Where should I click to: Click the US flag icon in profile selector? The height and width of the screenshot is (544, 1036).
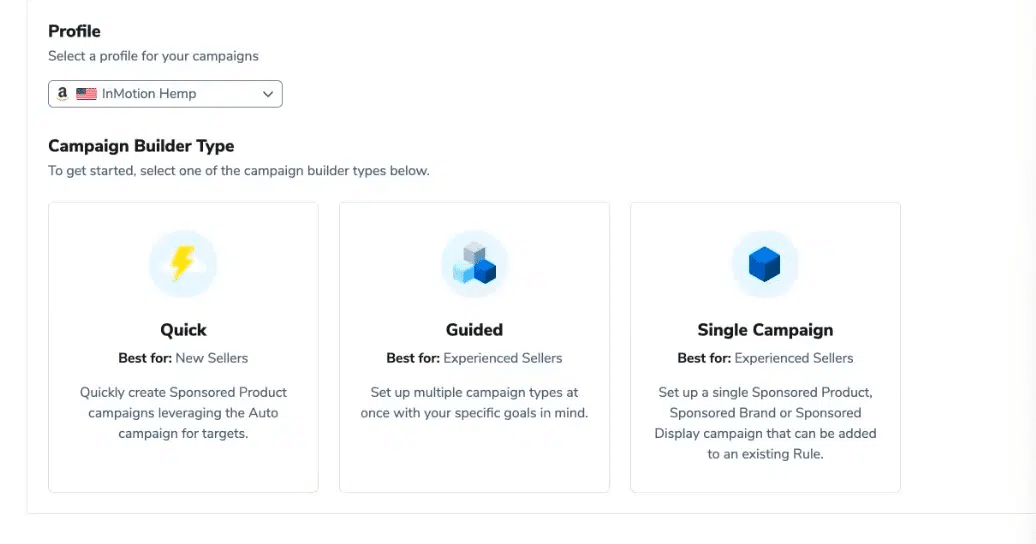(x=86, y=94)
